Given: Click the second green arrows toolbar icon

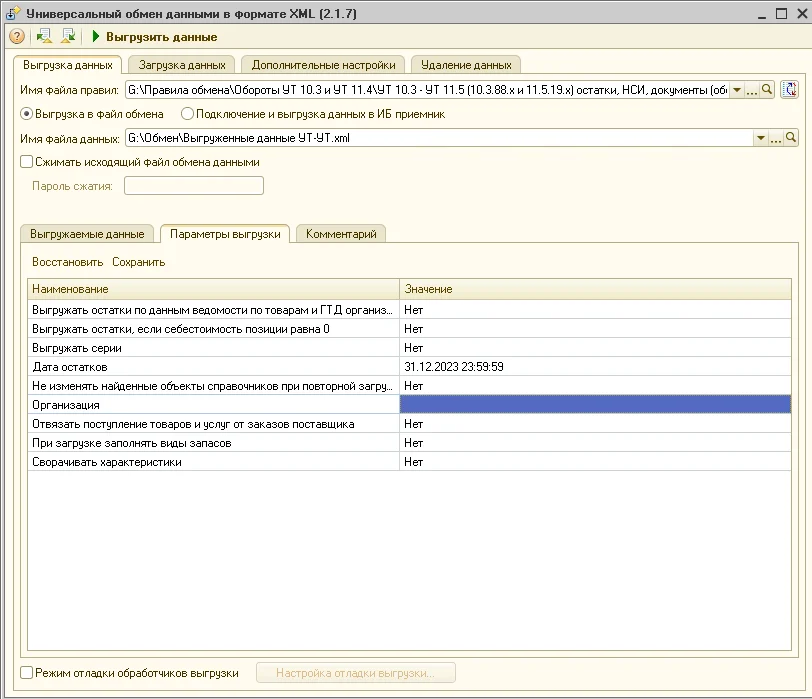Looking at the screenshot, I should [x=68, y=37].
